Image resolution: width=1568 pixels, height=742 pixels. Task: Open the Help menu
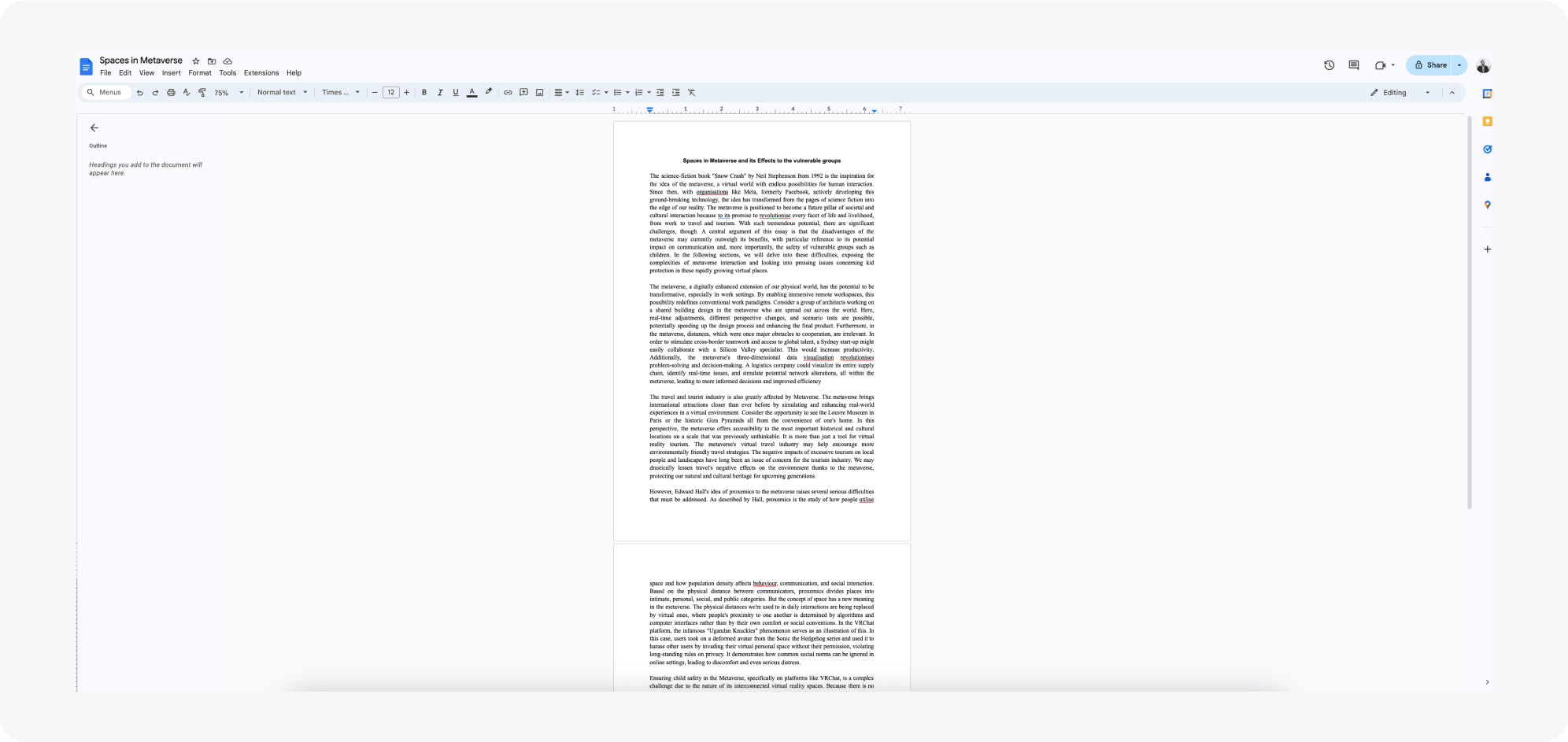[294, 73]
